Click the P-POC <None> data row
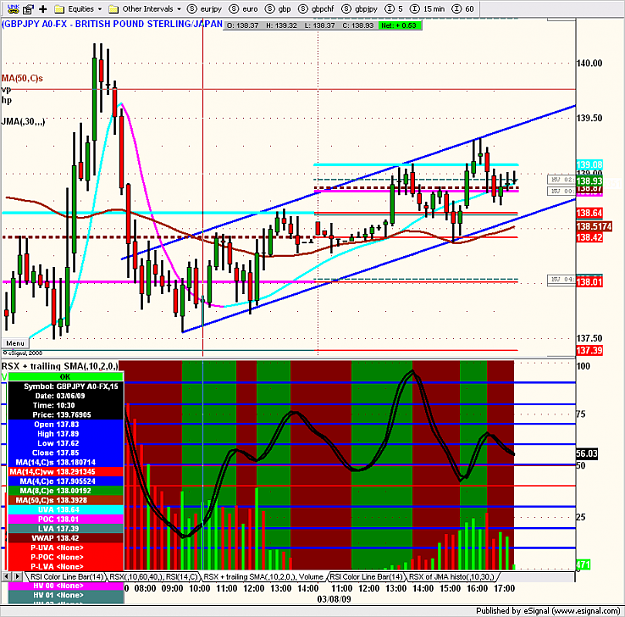The width and height of the screenshot is (625, 617). point(65,557)
